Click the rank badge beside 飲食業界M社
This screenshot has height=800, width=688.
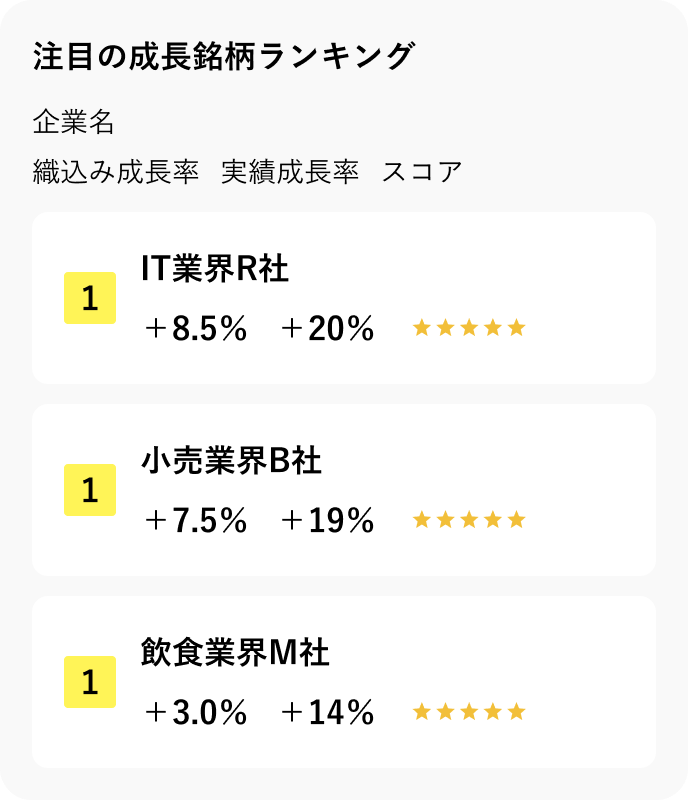pyautogui.click(x=90, y=682)
